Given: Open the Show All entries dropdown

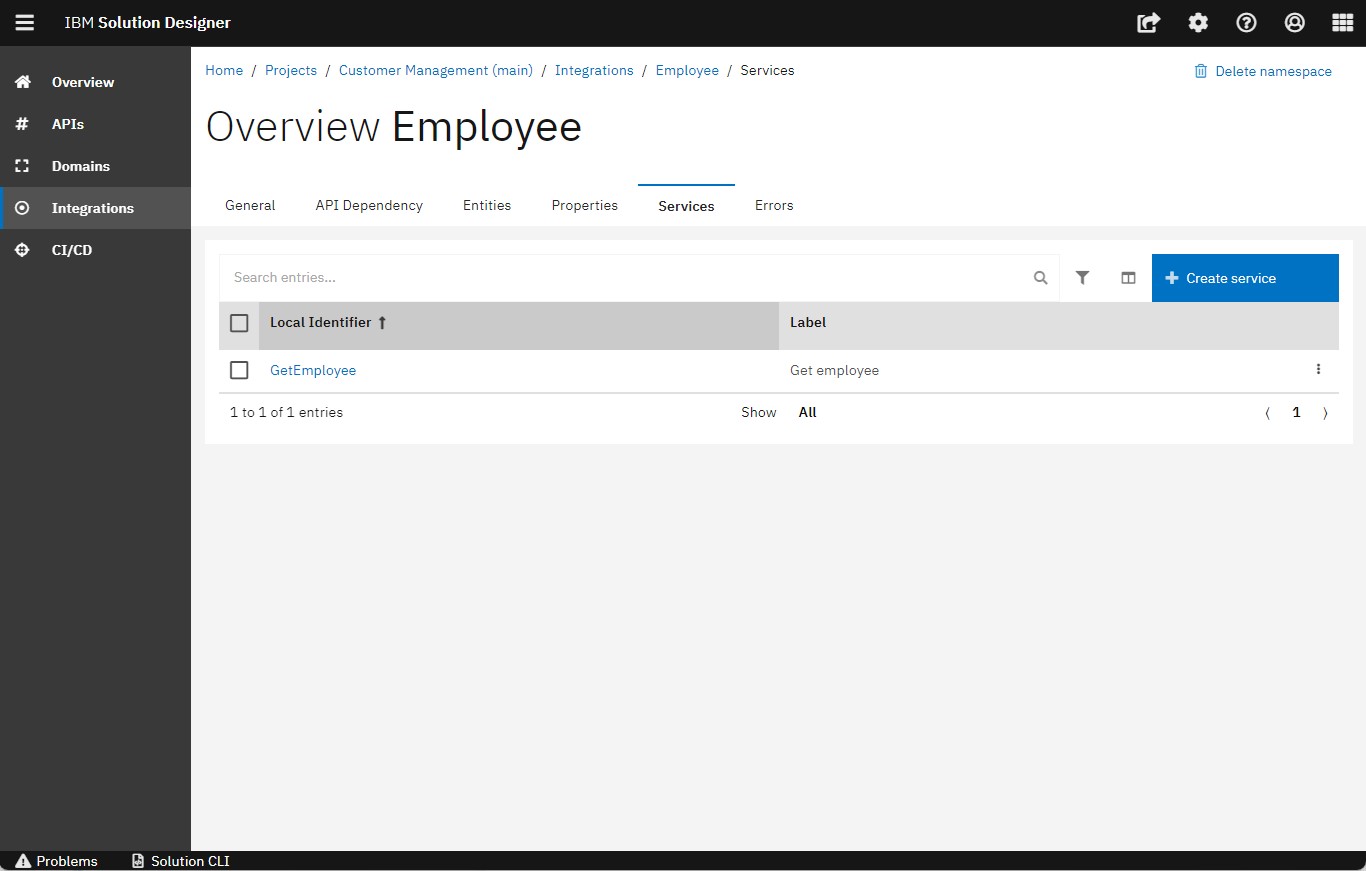Looking at the screenshot, I should (807, 412).
